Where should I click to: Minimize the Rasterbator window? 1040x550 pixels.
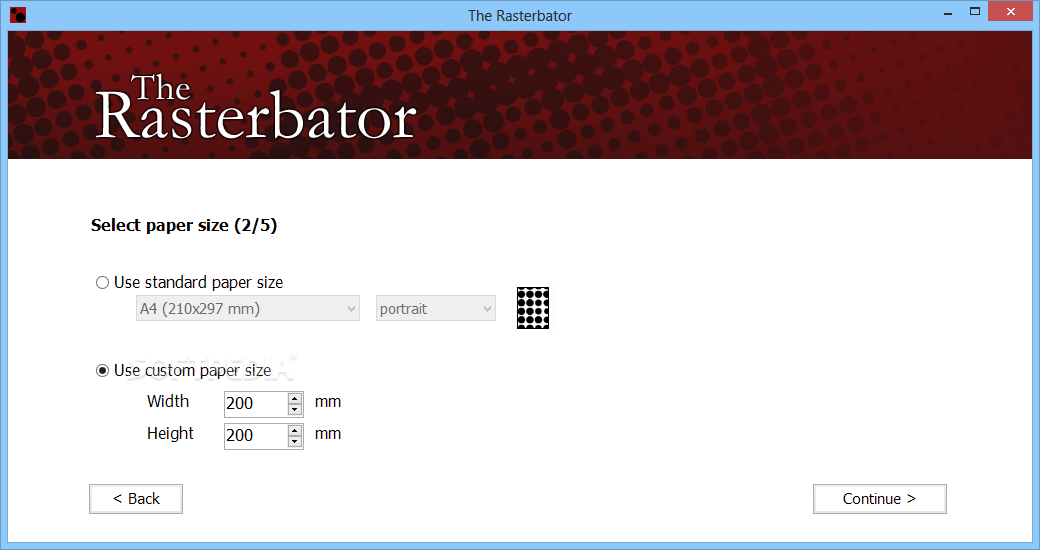point(948,13)
